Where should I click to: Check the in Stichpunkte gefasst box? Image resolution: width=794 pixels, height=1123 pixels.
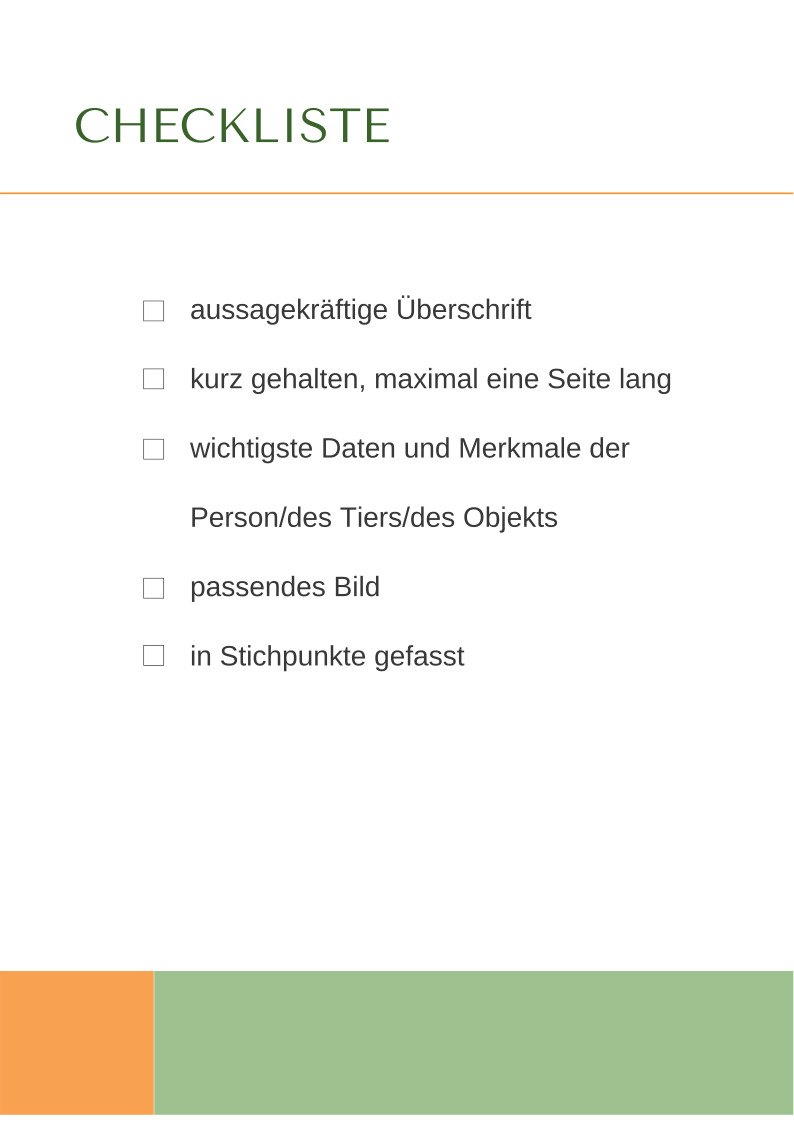[153, 655]
